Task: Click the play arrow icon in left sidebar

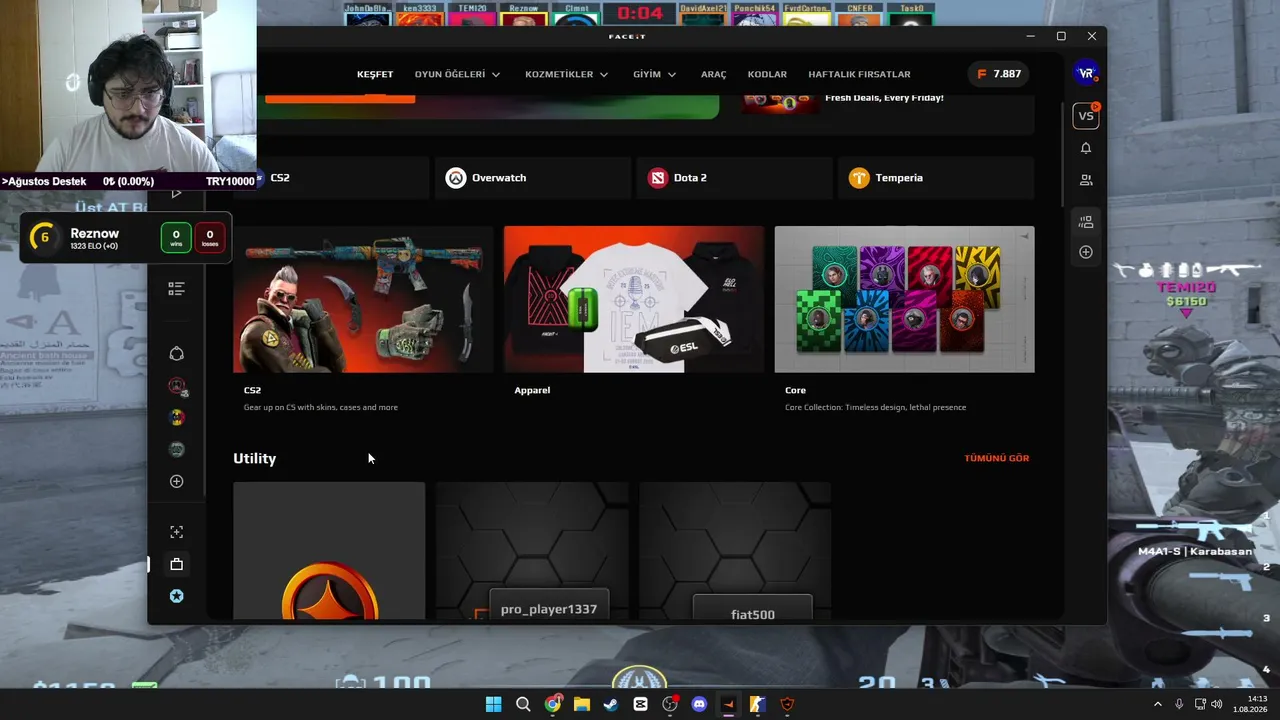Action: [176, 193]
